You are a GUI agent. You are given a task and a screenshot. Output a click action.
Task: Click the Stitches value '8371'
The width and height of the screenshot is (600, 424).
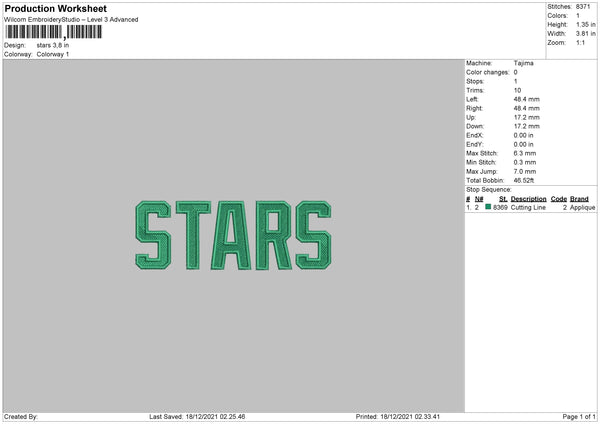(583, 7)
